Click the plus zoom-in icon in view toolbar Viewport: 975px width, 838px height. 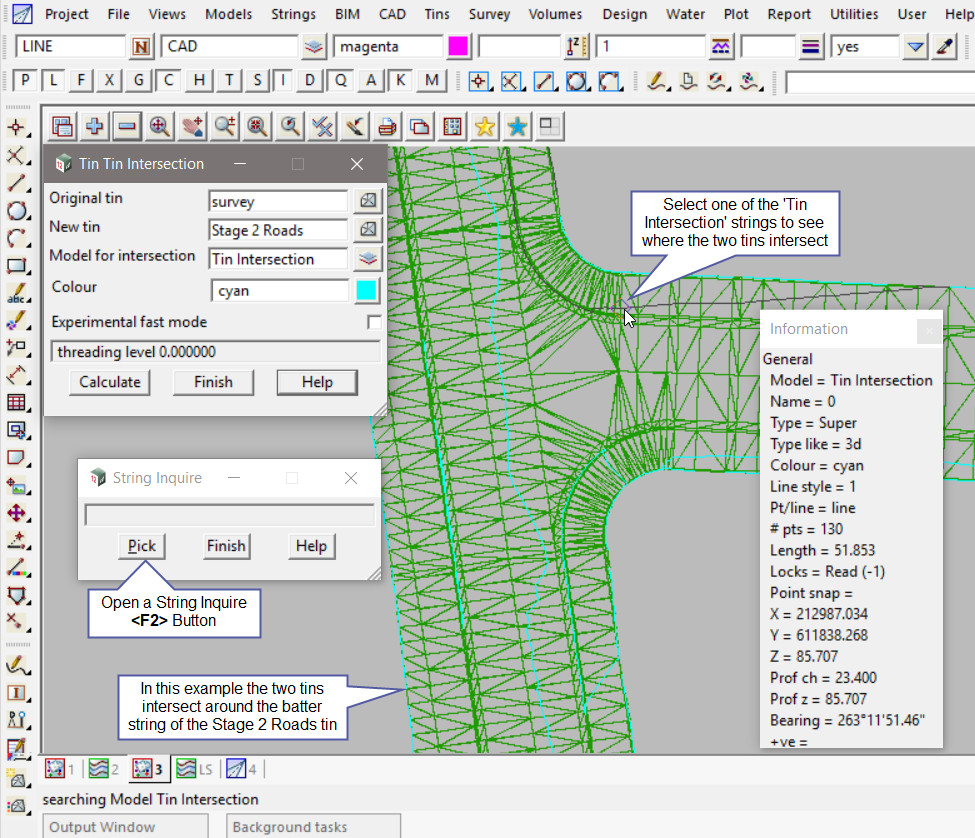95,126
